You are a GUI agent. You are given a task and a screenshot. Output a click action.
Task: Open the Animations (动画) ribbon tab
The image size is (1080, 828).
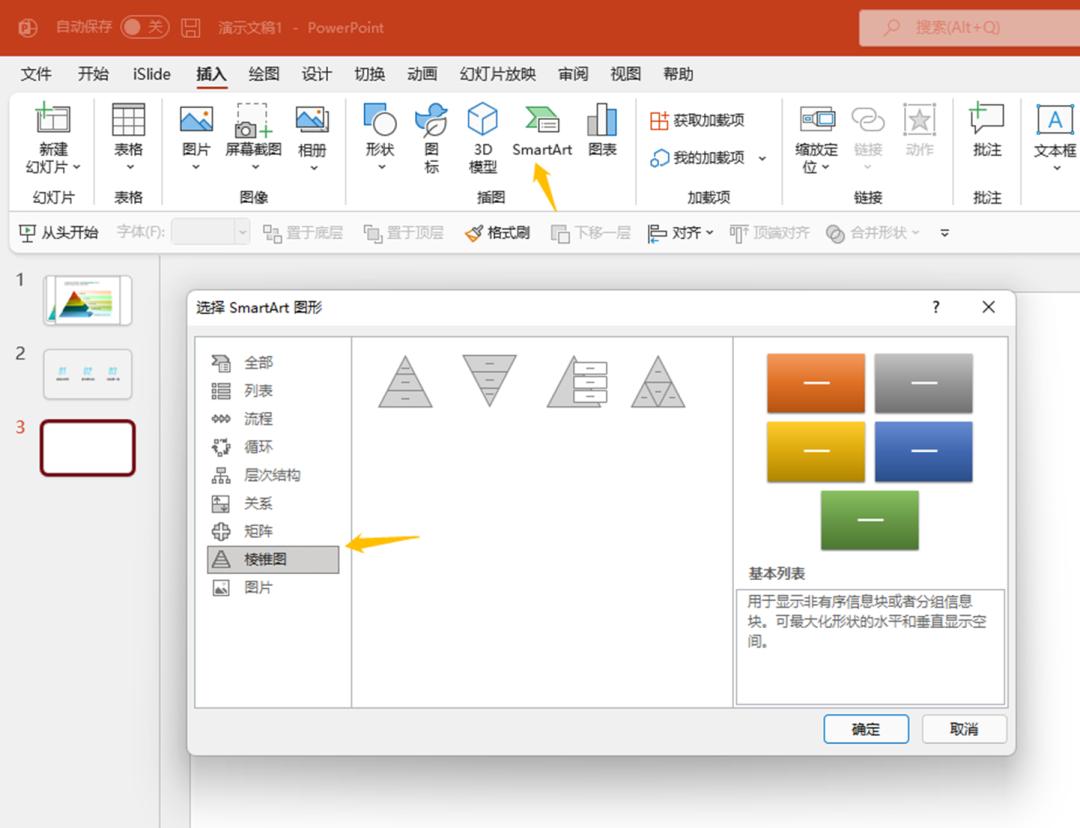click(422, 74)
